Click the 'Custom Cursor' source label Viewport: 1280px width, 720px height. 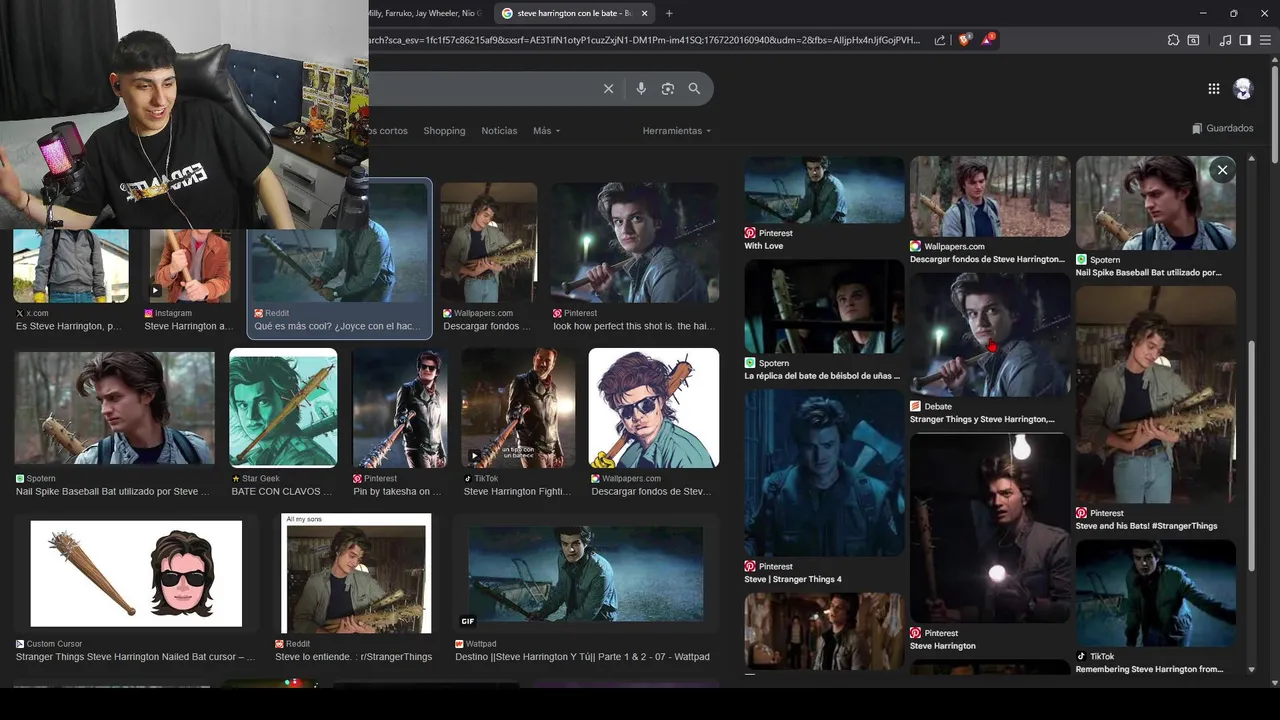click(54, 644)
